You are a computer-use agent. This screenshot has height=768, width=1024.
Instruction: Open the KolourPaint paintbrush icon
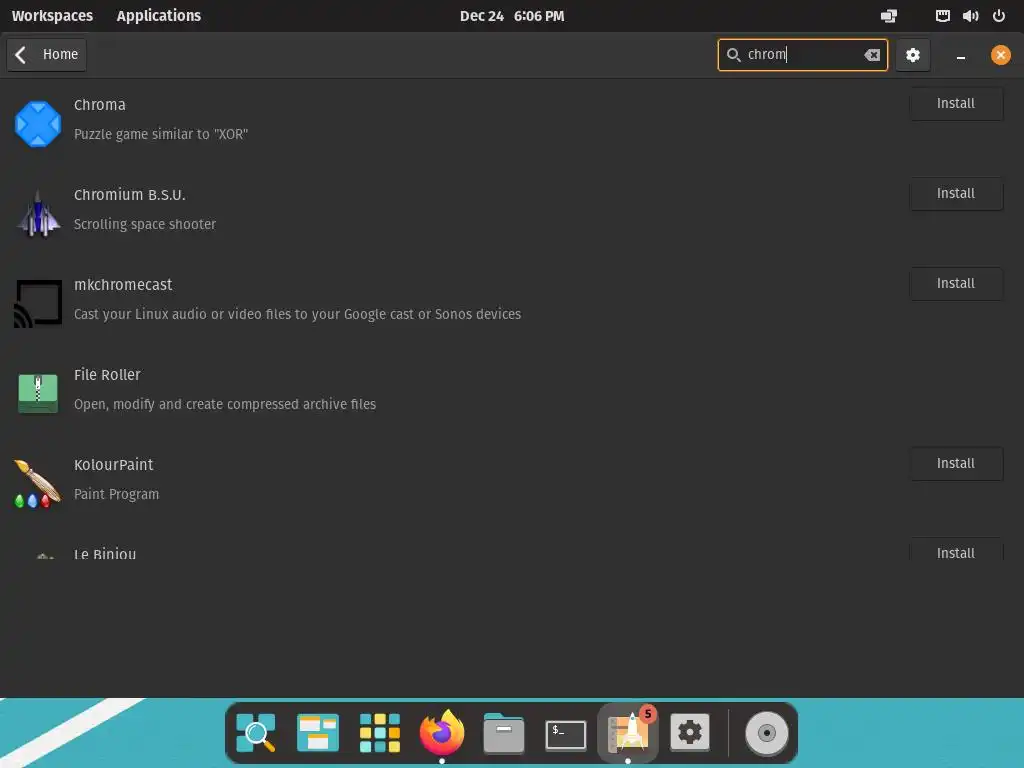coord(38,483)
